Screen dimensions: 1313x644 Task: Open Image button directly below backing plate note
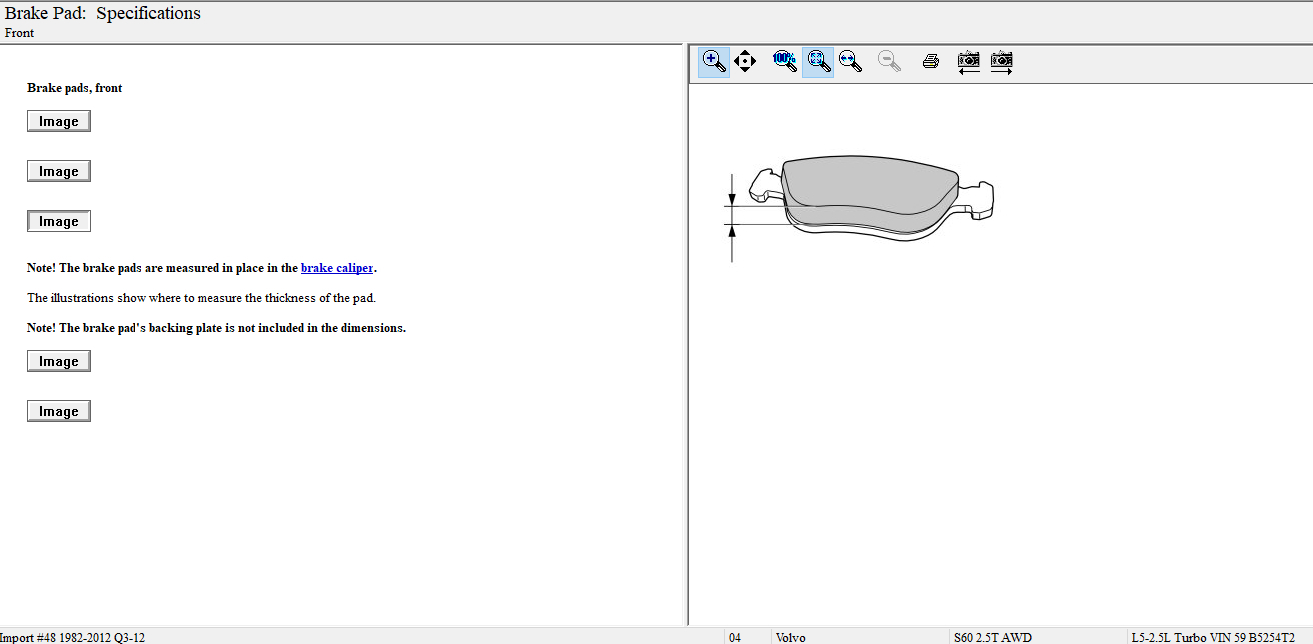click(59, 361)
